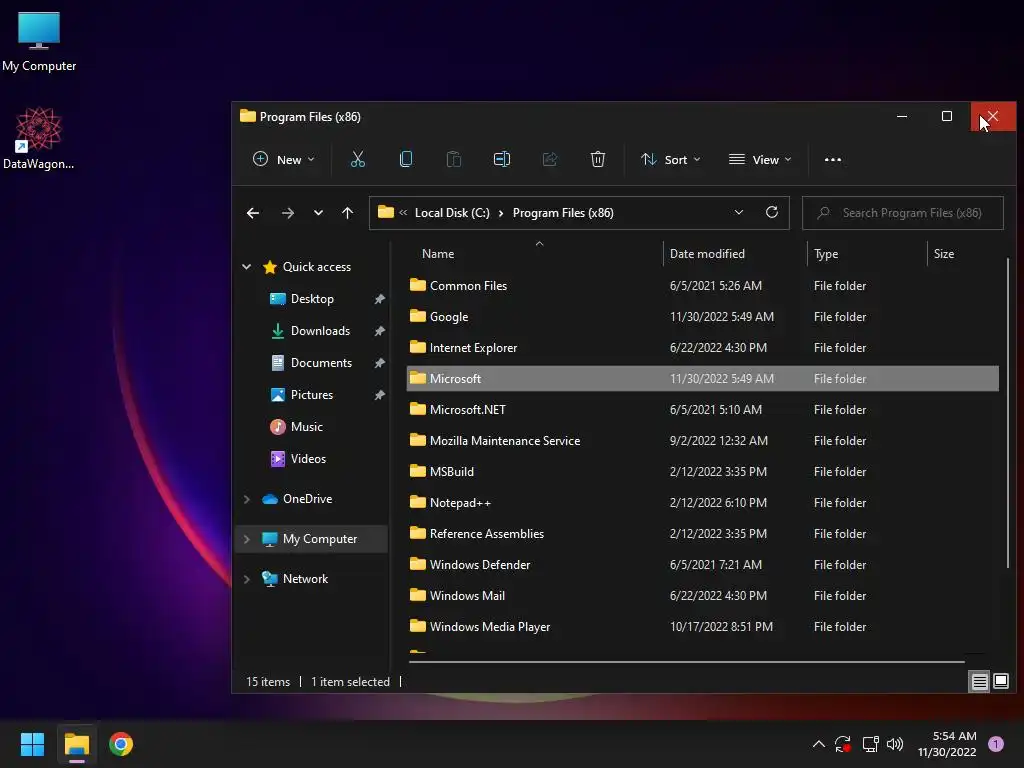
Task: Open the See more three-dots menu
Action: point(833,159)
